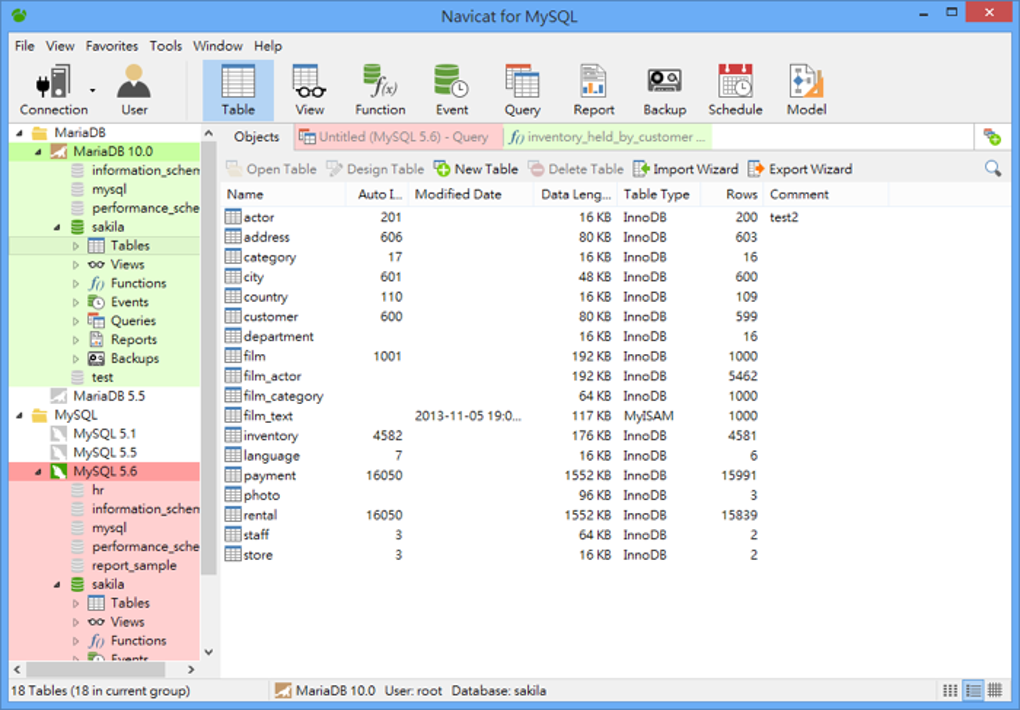Select the Function toolbar icon

click(x=380, y=90)
